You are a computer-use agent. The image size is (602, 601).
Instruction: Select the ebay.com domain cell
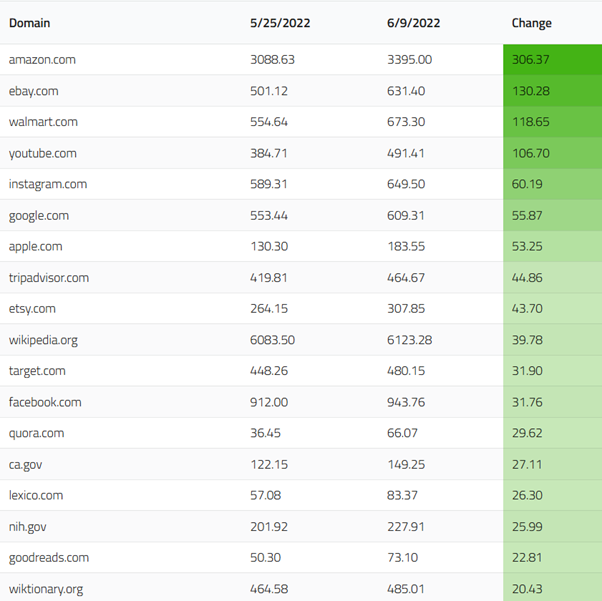click(x=34, y=91)
